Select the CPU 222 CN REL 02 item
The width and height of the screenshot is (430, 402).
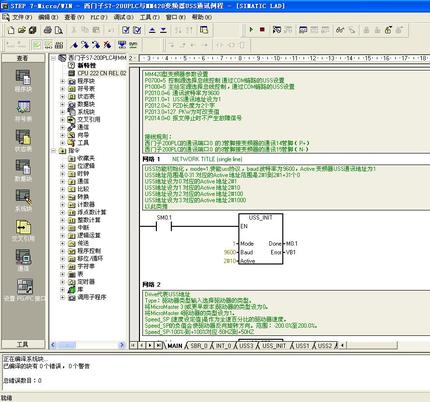pyautogui.click(x=102, y=73)
